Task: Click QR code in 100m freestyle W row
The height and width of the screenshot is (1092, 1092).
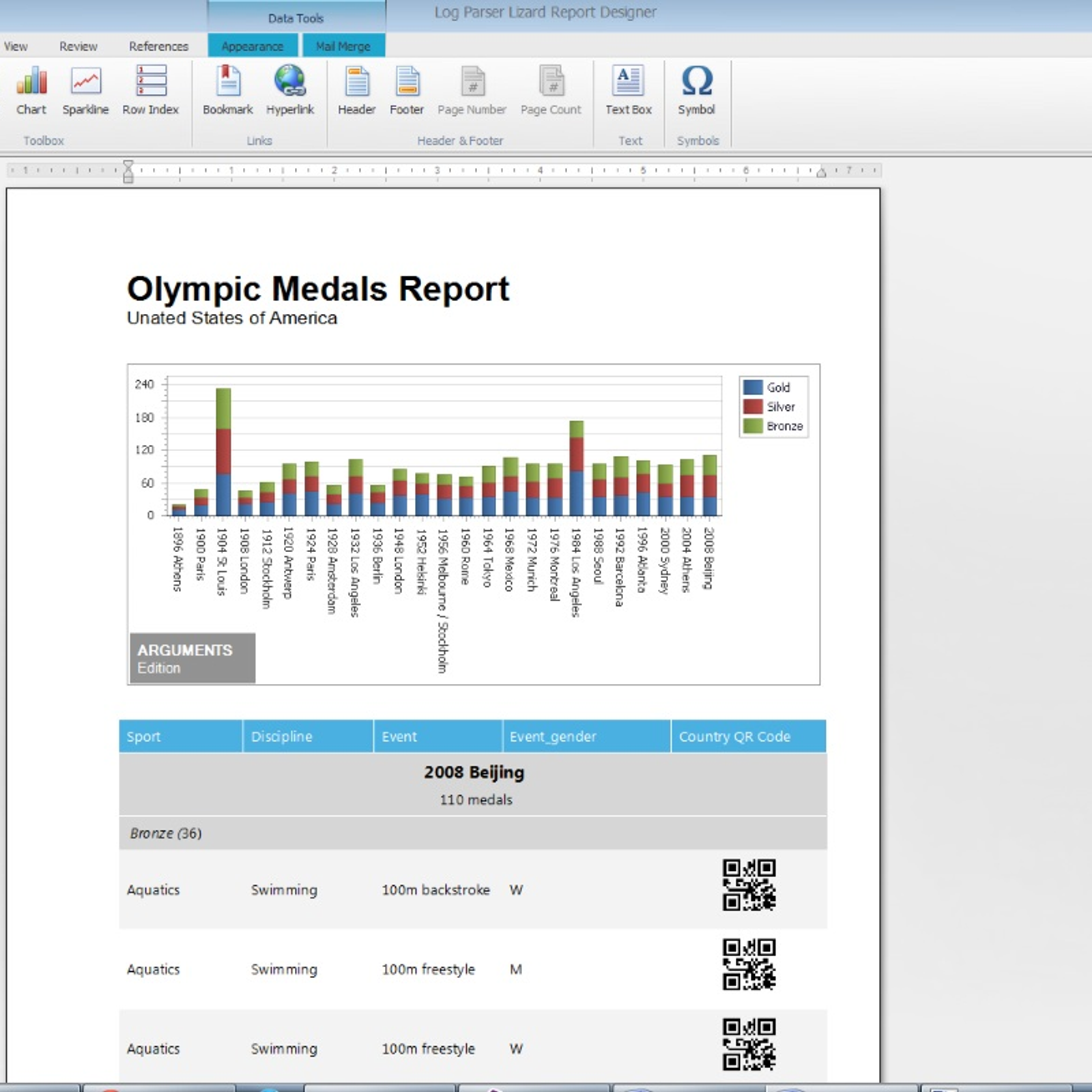Action: click(x=749, y=1044)
